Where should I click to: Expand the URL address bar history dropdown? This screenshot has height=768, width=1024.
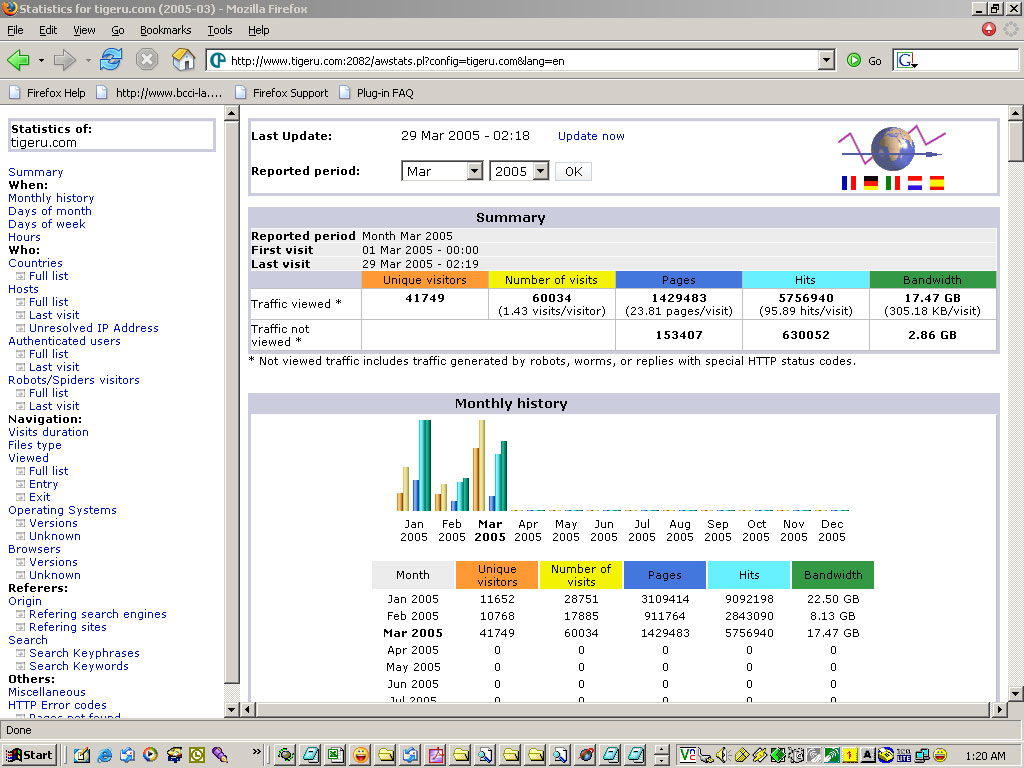coord(826,60)
